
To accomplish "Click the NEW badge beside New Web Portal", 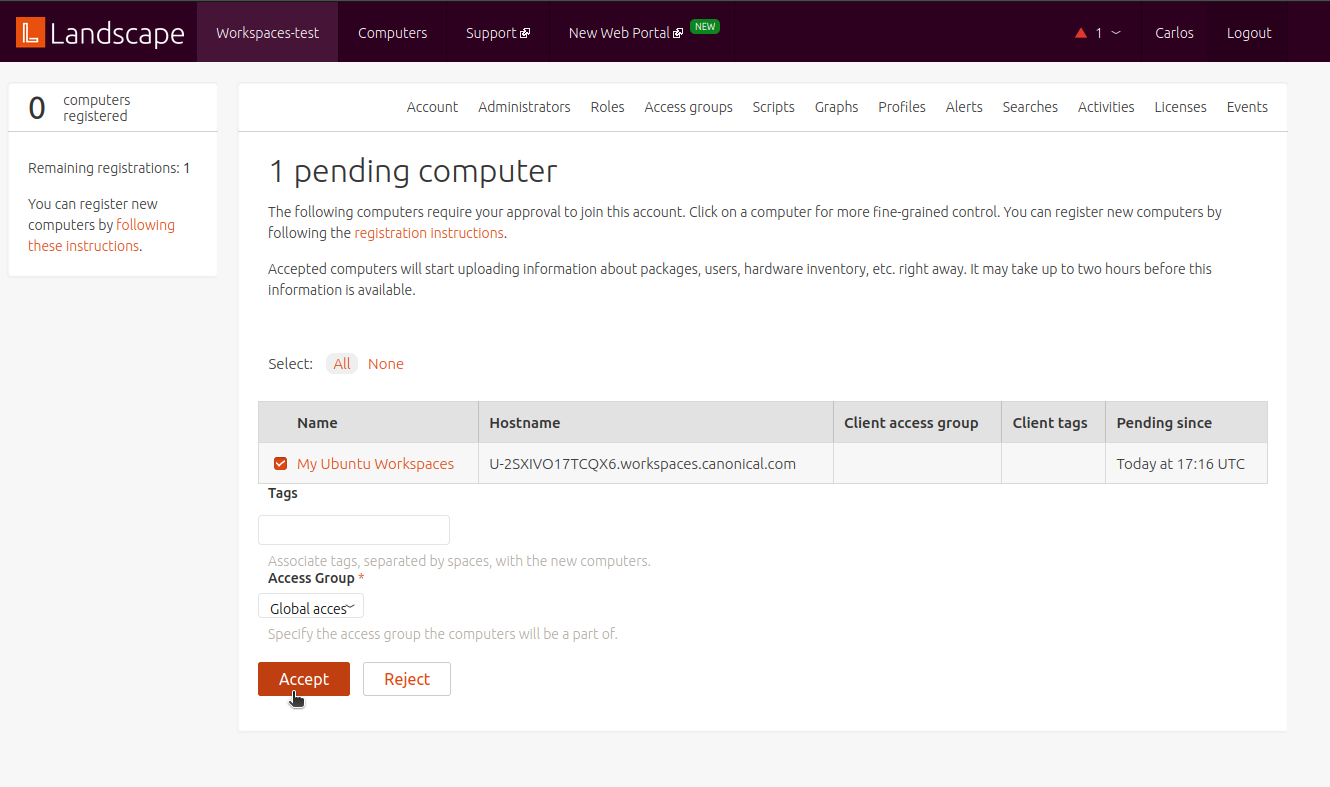I will click(x=705, y=27).
